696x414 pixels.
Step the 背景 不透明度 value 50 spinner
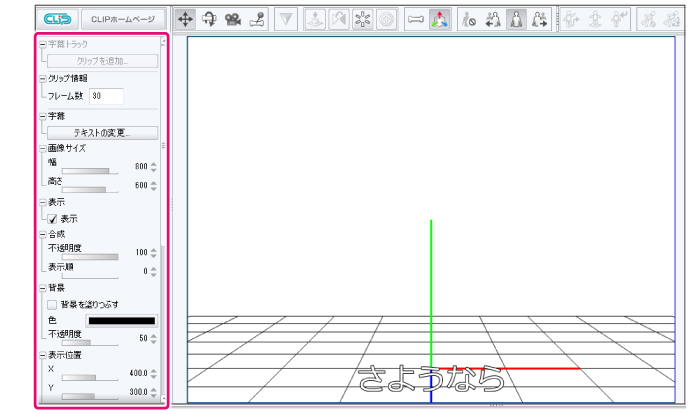154,339
